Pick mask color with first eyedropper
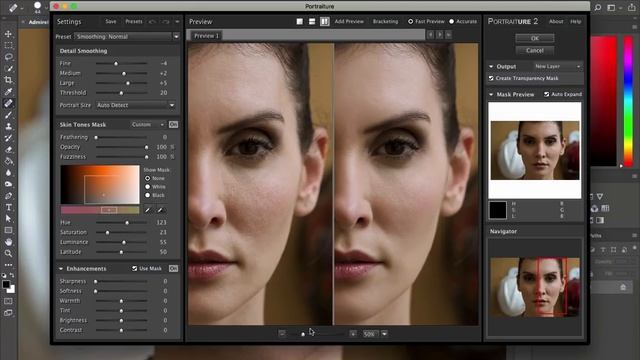The image size is (640, 360). click(x=148, y=210)
